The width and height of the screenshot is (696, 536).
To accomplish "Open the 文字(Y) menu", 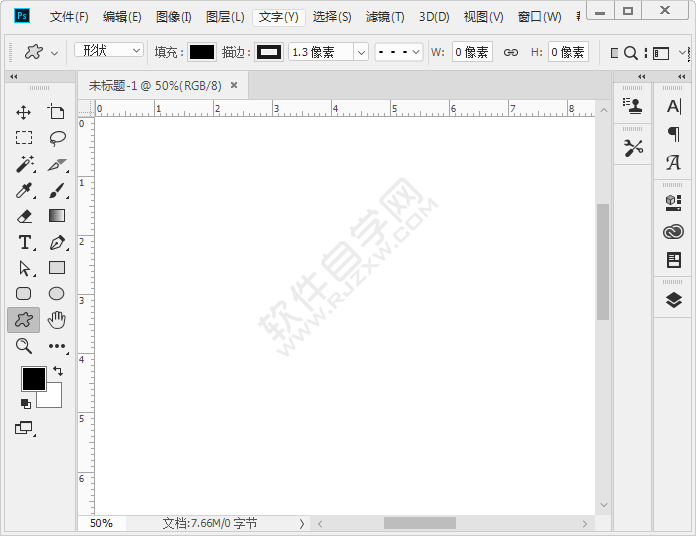I will pyautogui.click(x=279, y=17).
